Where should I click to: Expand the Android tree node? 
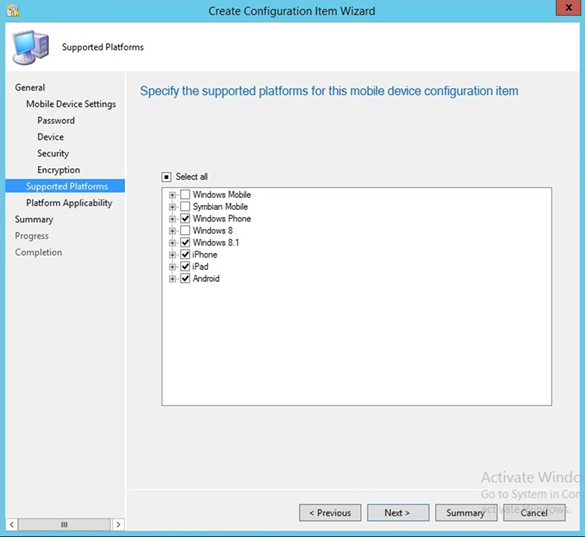(172, 279)
